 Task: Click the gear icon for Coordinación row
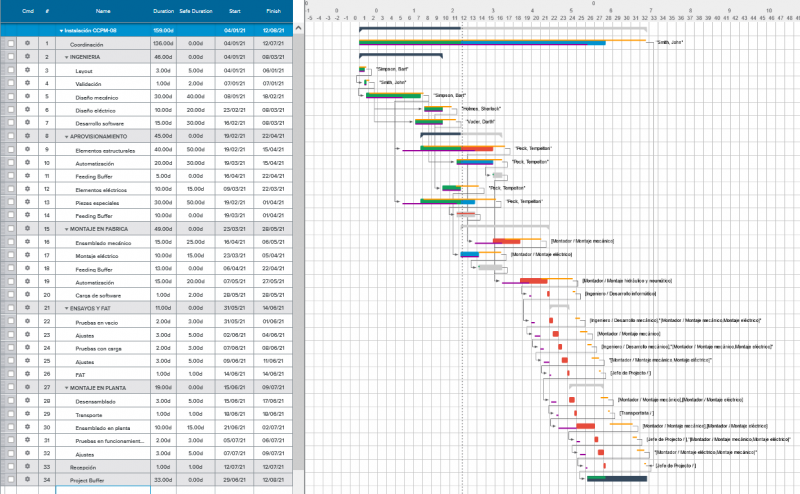[27, 44]
